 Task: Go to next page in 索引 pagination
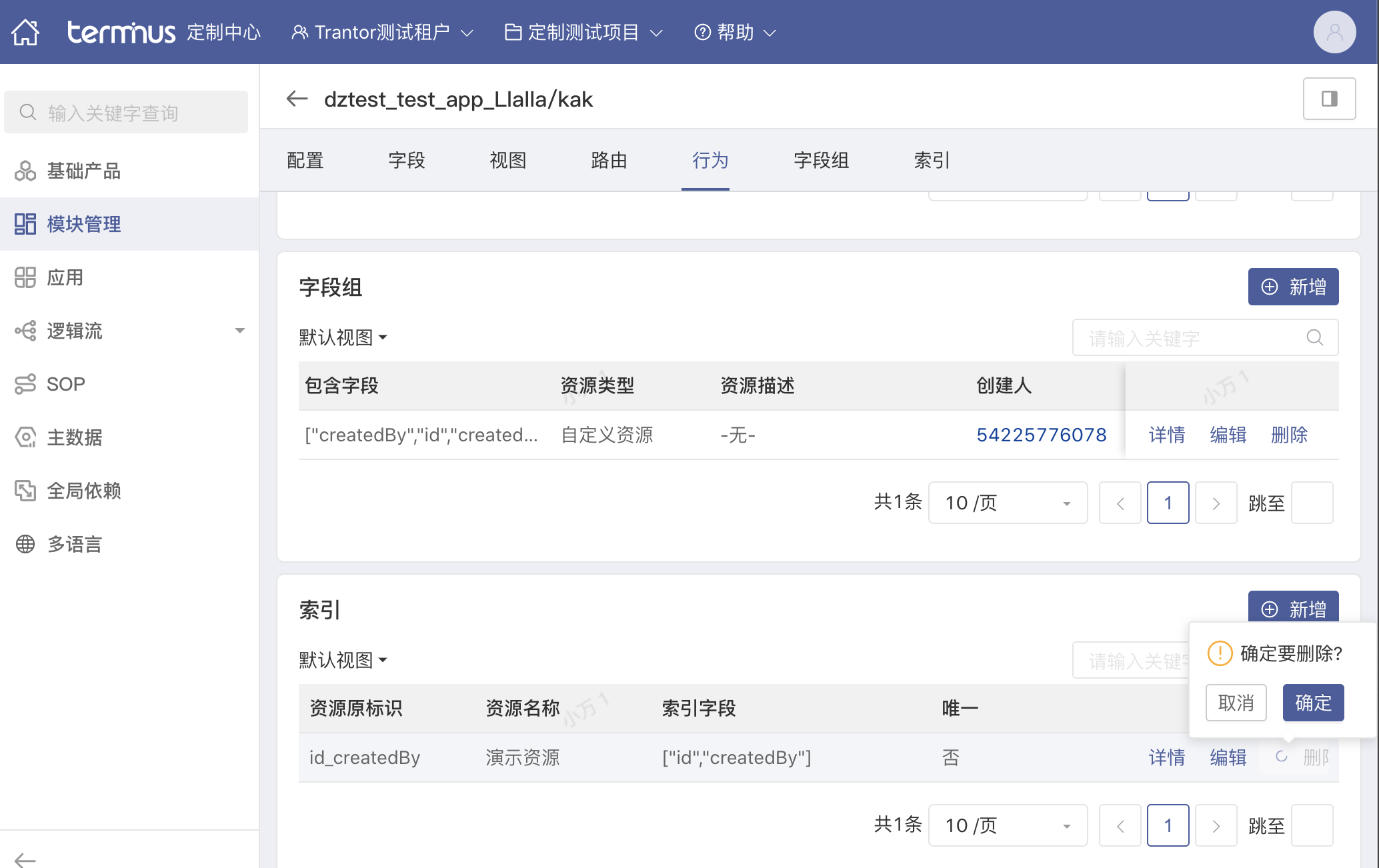1216,825
